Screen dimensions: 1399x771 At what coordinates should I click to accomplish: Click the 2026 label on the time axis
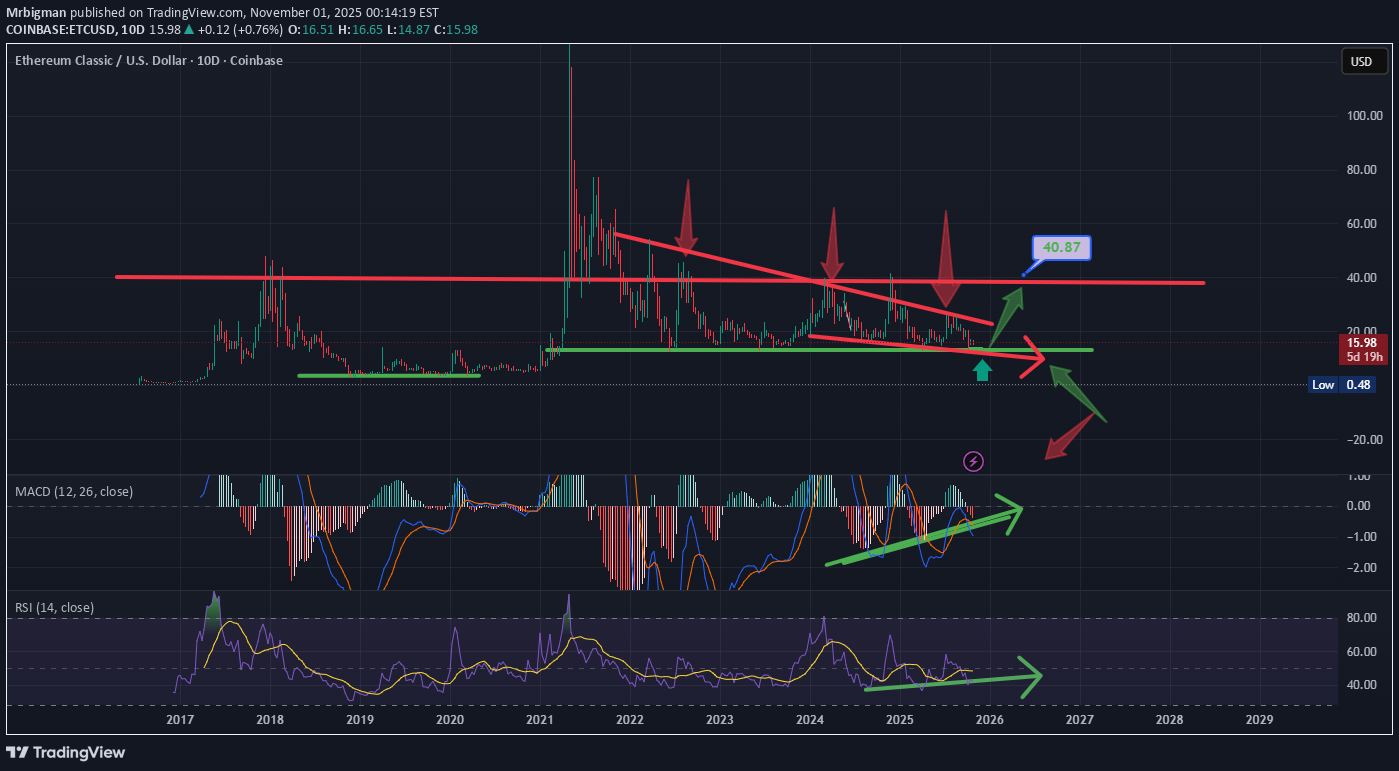pyautogui.click(x=989, y=720)
